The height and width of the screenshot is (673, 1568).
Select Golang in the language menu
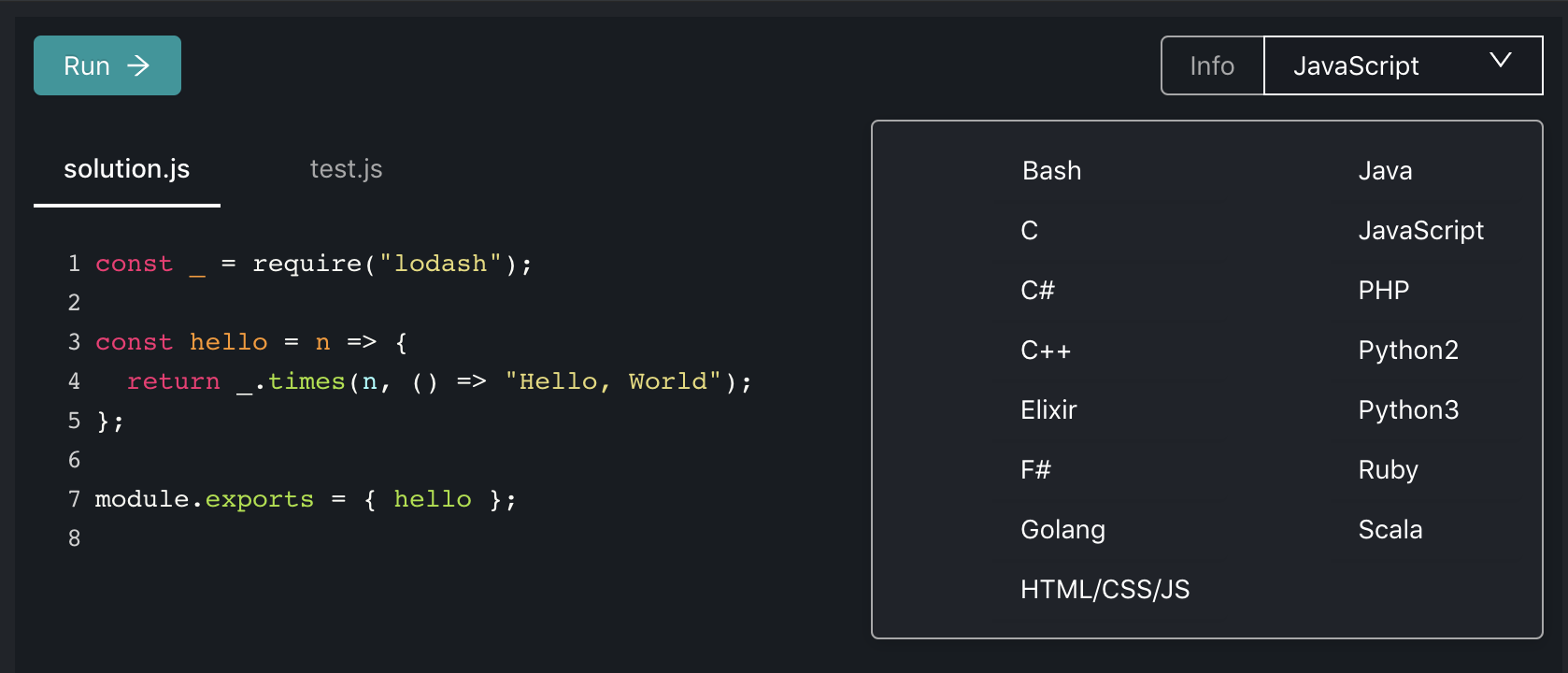1062,530
